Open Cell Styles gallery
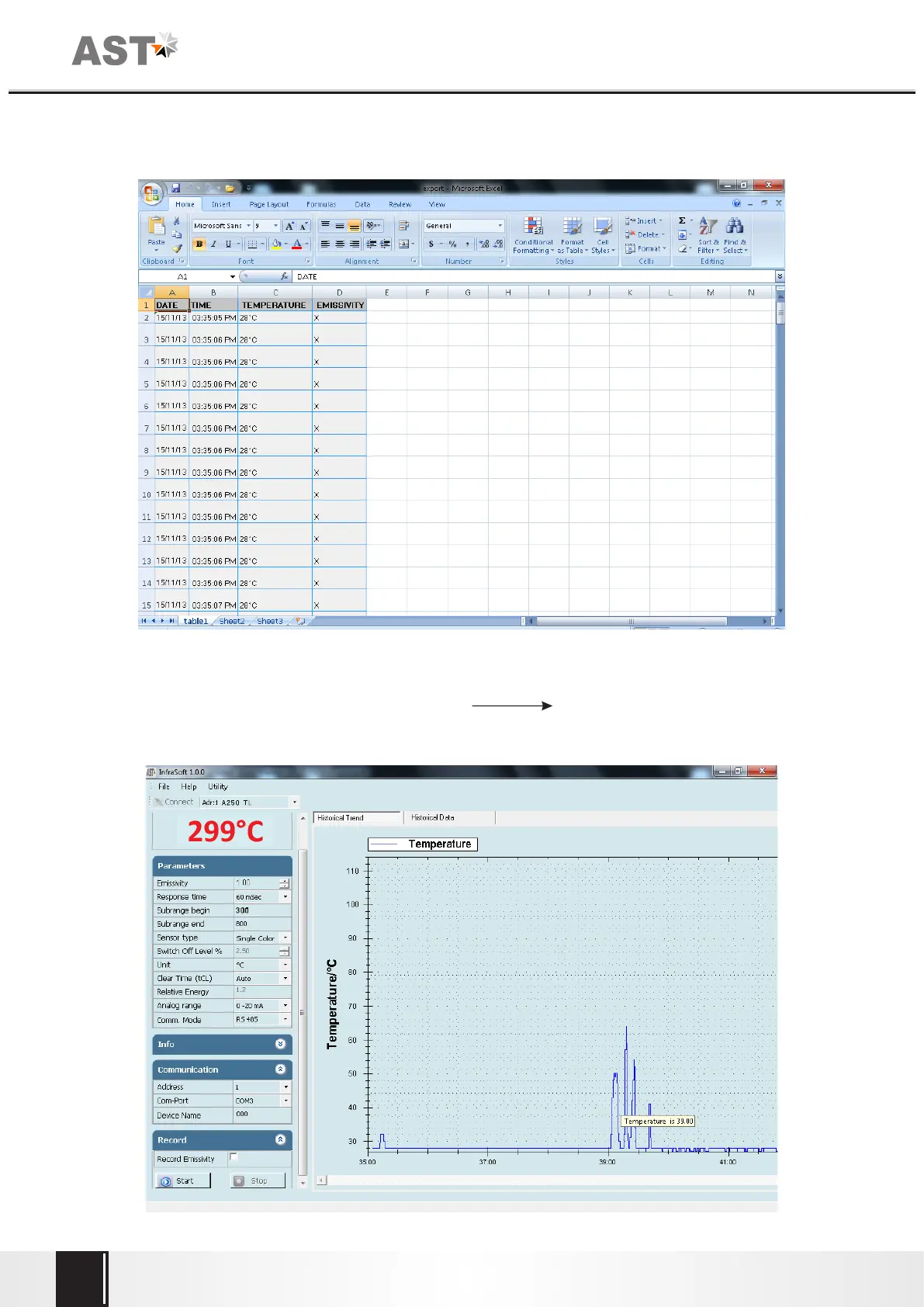Viewport: 924px width, 1307px height. pyautogui.click(x=603, y=235)
